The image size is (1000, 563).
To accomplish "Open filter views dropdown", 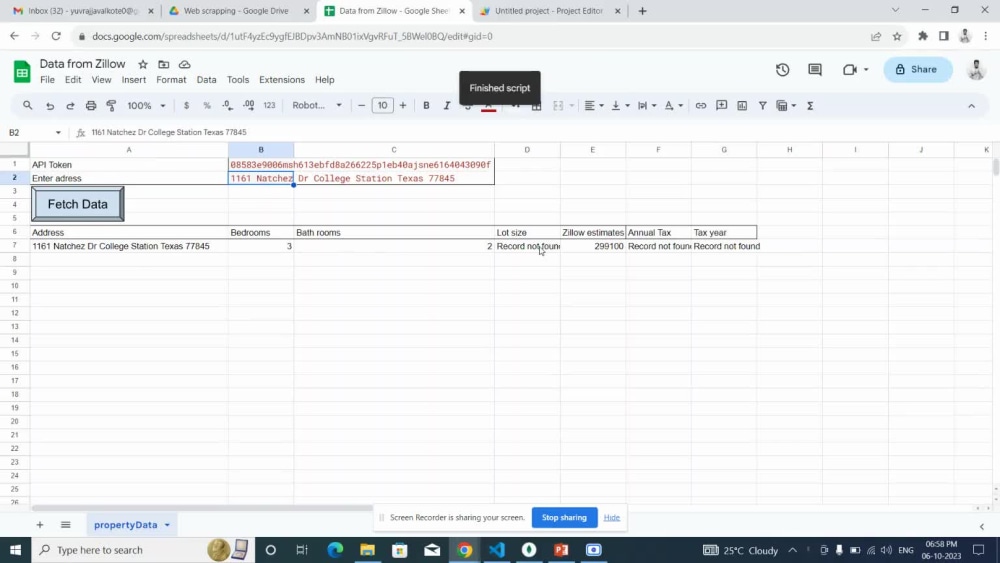I will pos(786,106).
